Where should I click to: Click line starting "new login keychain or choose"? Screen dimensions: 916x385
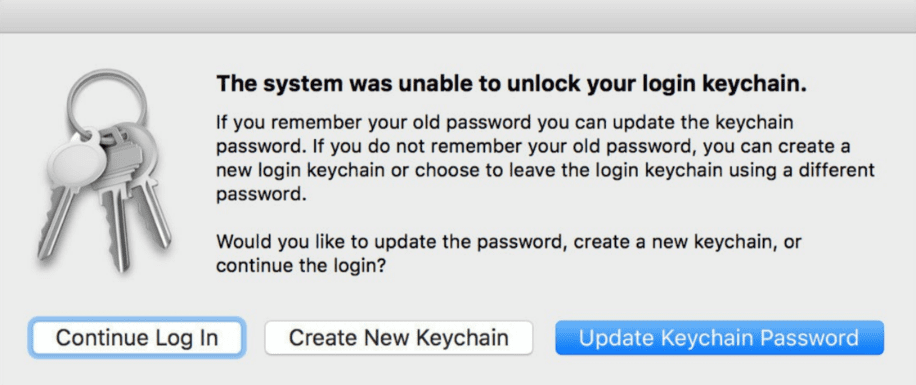coord(546,170)
